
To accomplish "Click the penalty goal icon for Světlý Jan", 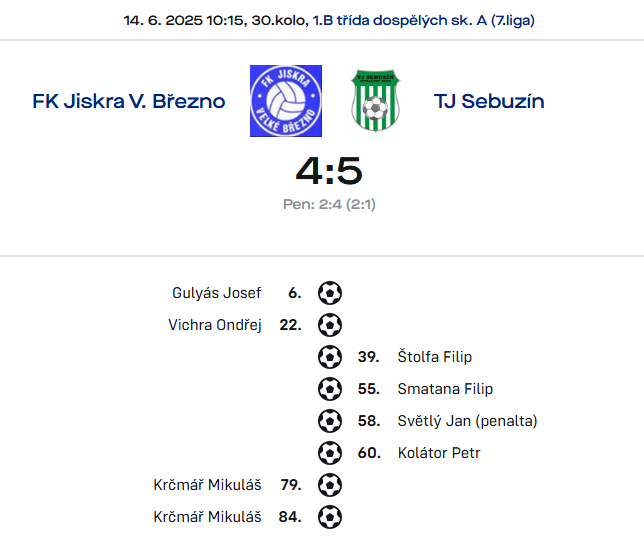I will coord(330,421).
